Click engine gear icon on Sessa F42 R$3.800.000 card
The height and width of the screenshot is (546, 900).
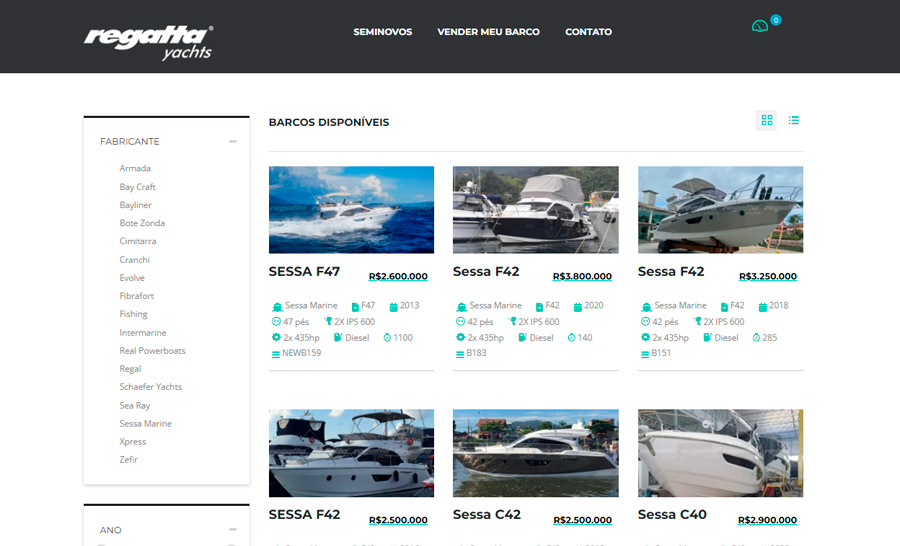point(460,338)
